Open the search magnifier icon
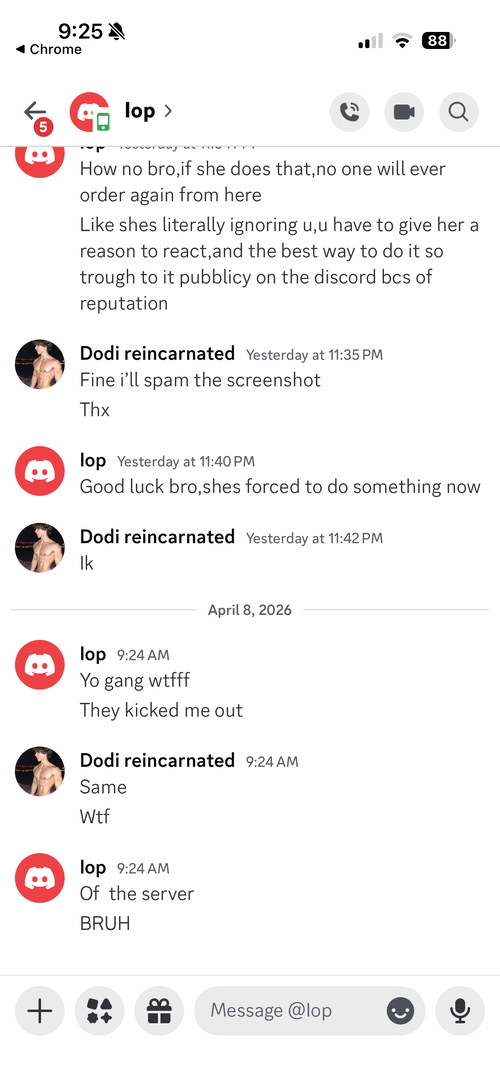The height and width of the screenshot is (1088, 500). pyautogui.click(x=459, y=112)
